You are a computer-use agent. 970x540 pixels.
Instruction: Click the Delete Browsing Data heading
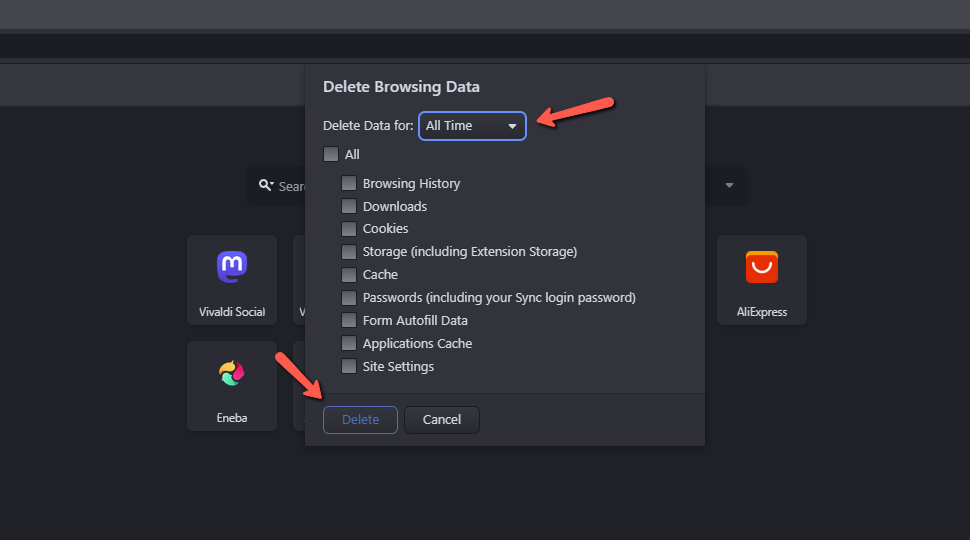[x=401, y=87]
